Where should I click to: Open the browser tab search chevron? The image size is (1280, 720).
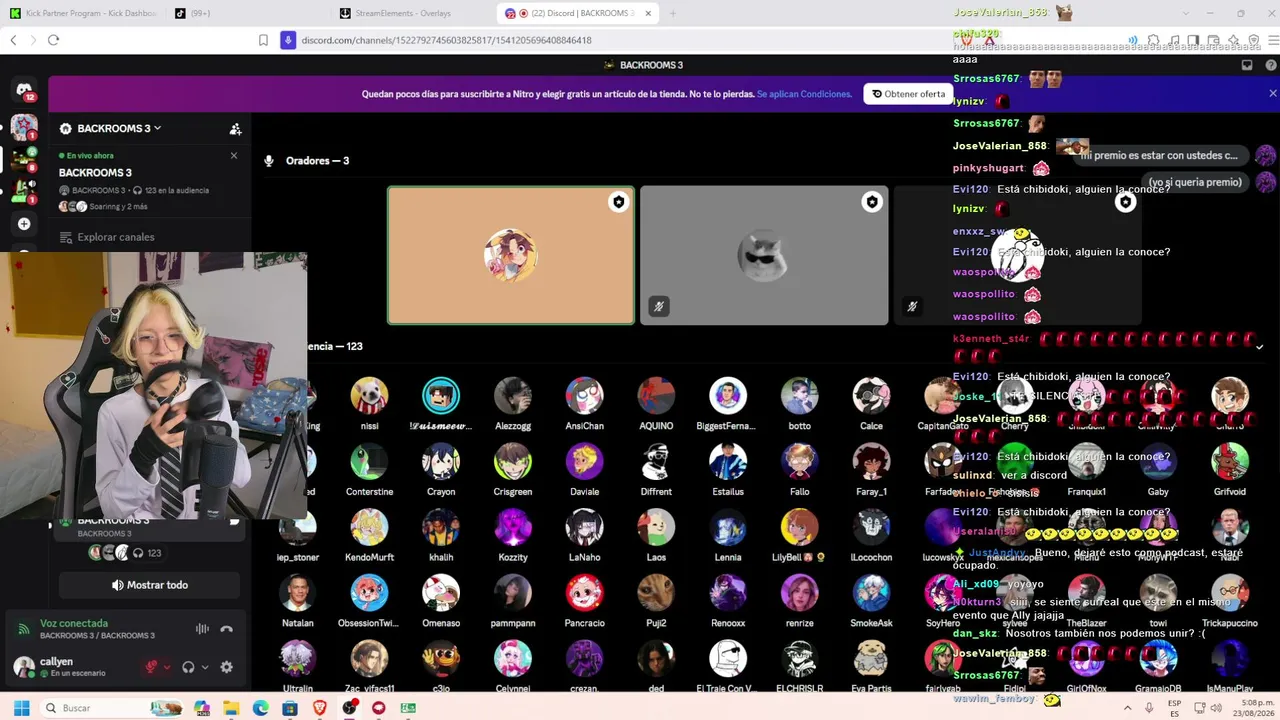point(1184,14)
